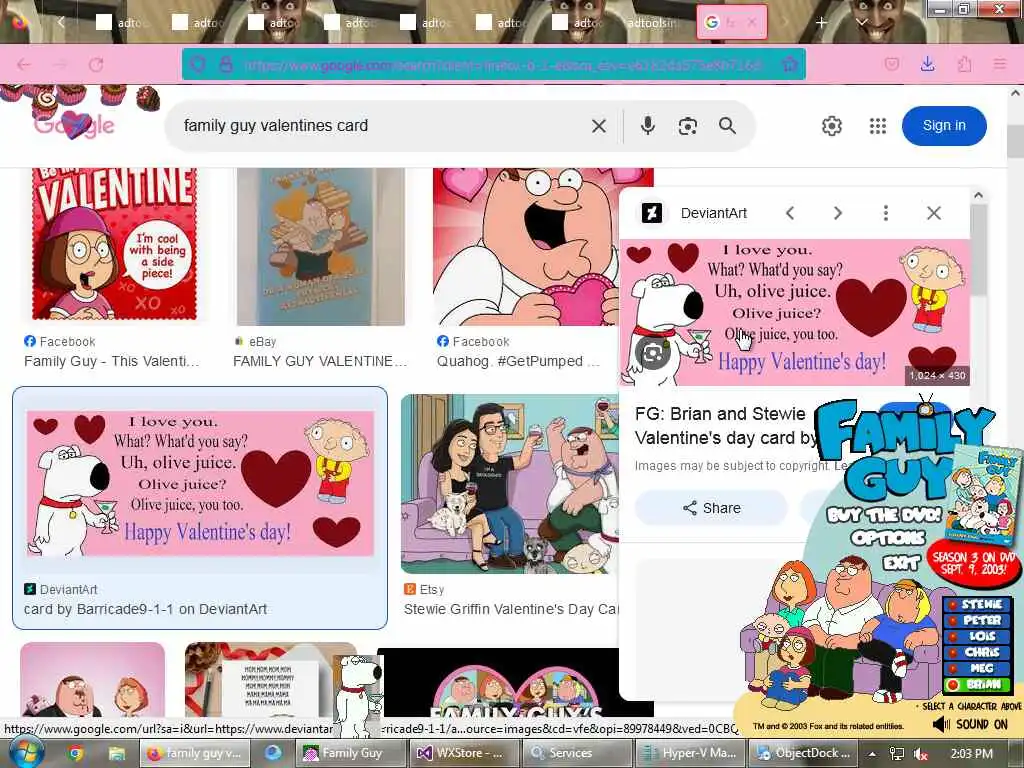Screen dimensions: 1024x768
Task: Select the active Google search tab
Action: (731, 22)
